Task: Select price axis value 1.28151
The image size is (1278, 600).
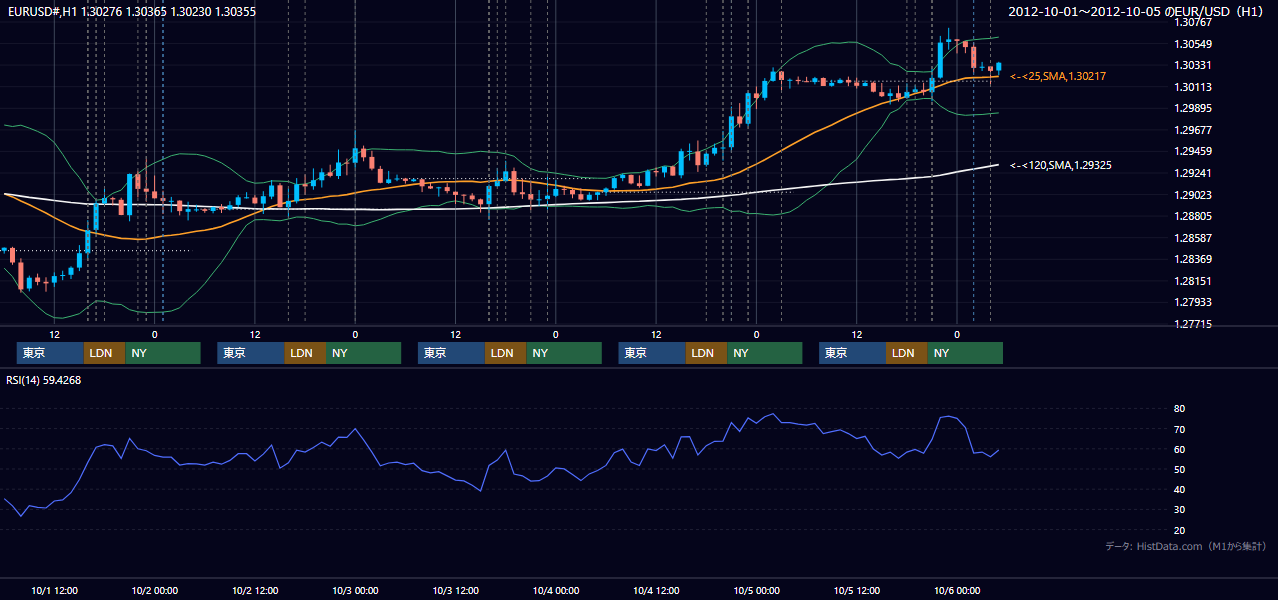Action: click(1193, 281)
